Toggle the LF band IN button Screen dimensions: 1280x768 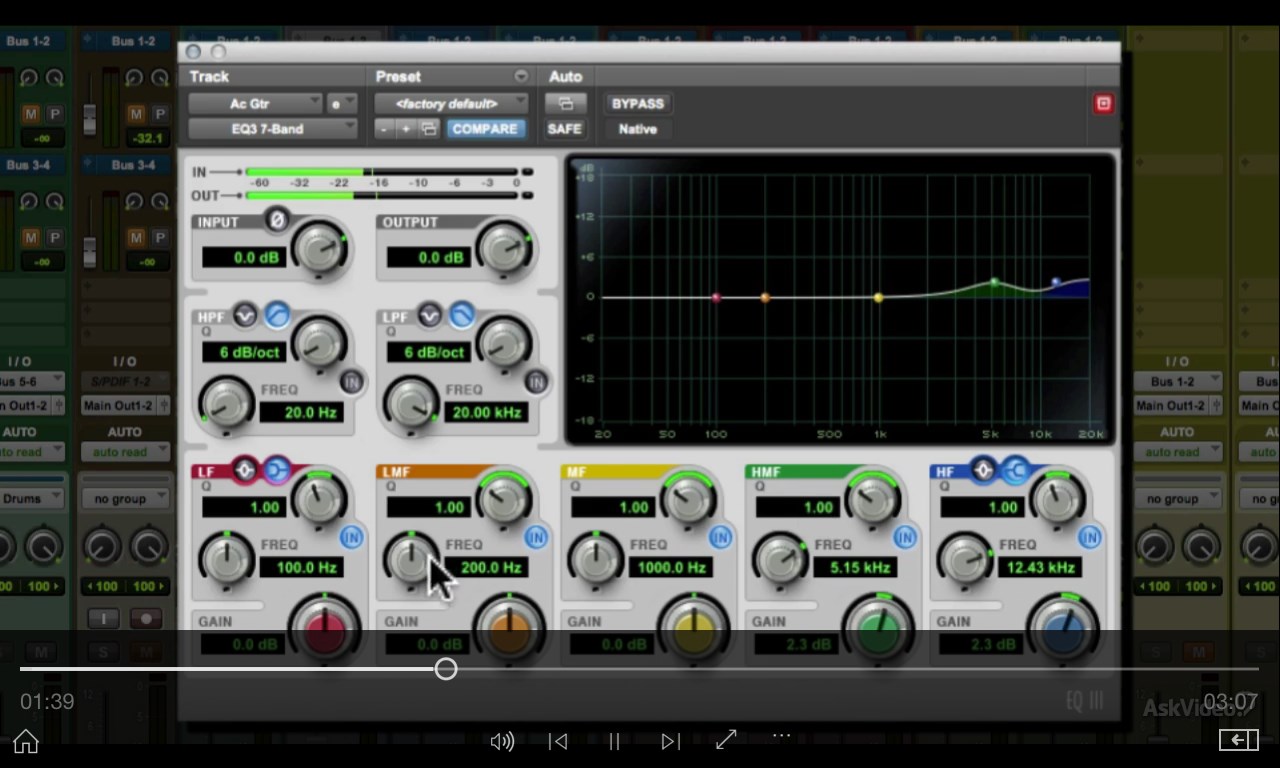pyautogui.click(x=351, y=537)
